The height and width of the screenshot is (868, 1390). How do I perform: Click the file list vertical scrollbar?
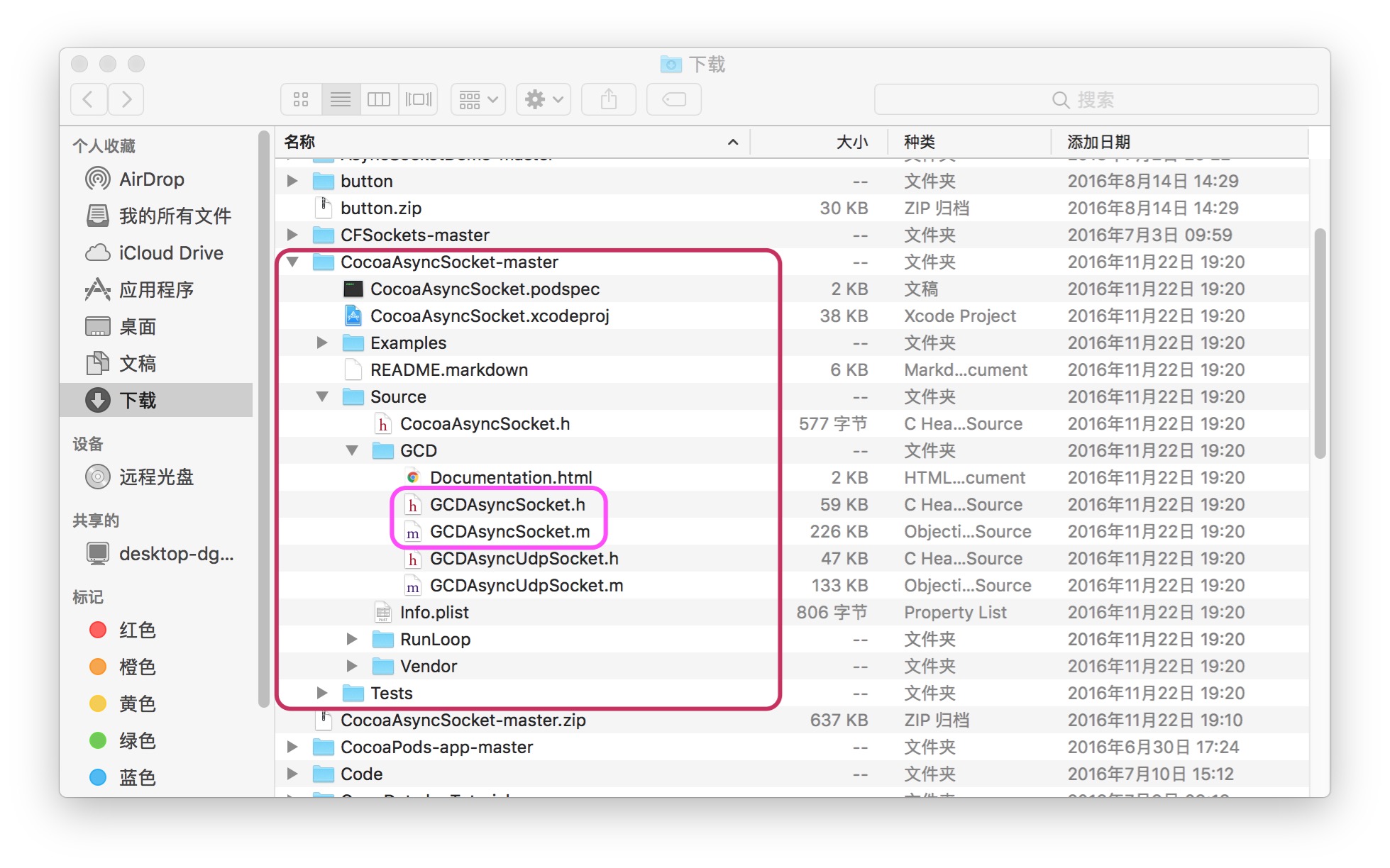1320,343
